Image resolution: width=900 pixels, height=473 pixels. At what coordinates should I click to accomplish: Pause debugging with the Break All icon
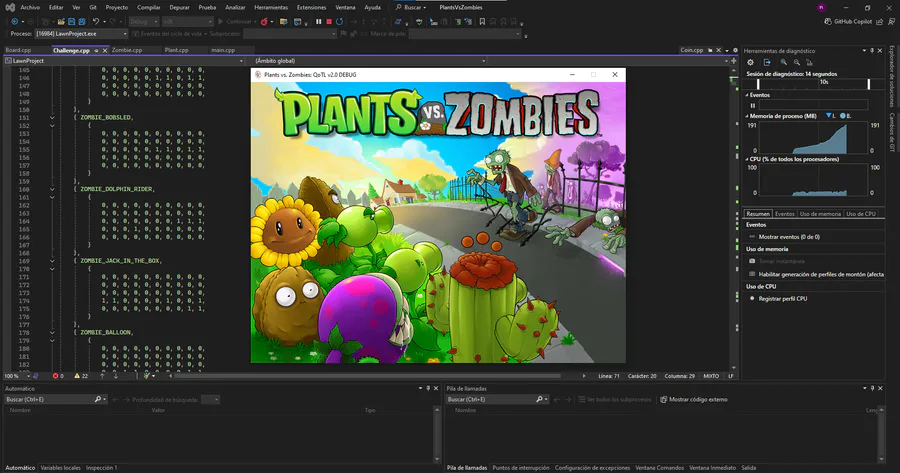pyautogui.click(x=319, y=22)
